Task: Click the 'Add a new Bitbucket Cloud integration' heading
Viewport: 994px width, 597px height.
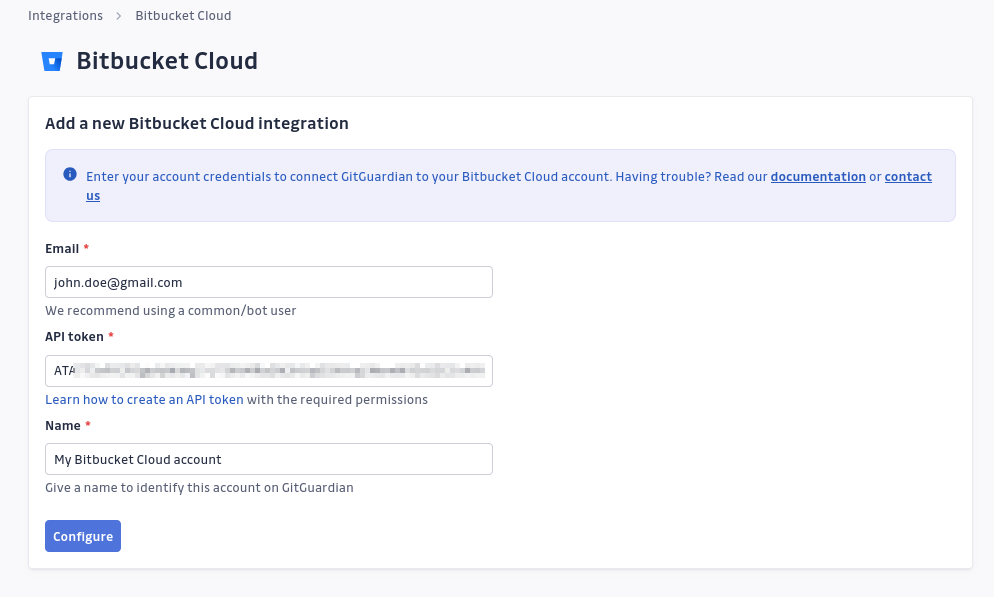Action: pos(197,123)
